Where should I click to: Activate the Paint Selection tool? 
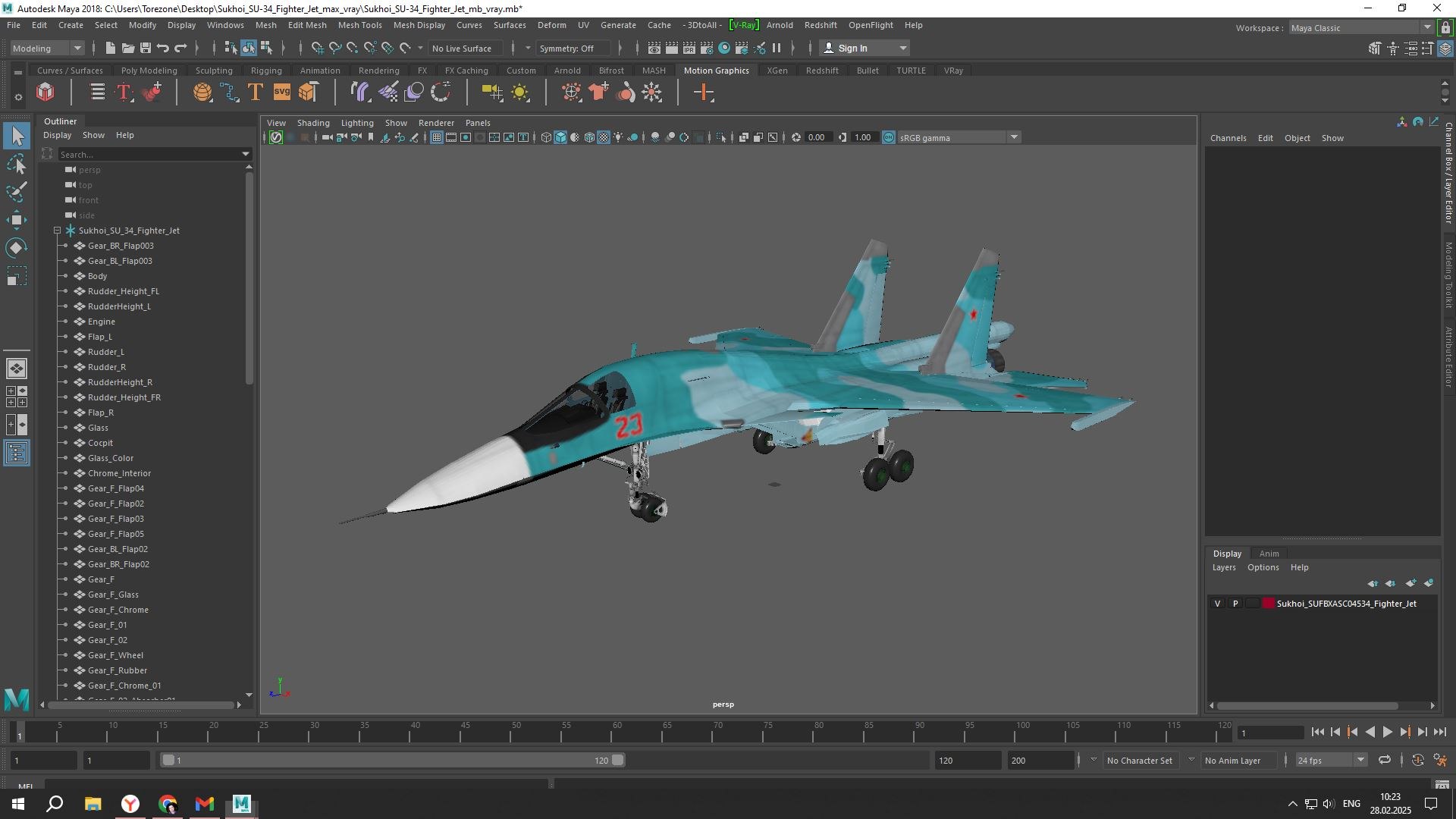pos(17,191)
